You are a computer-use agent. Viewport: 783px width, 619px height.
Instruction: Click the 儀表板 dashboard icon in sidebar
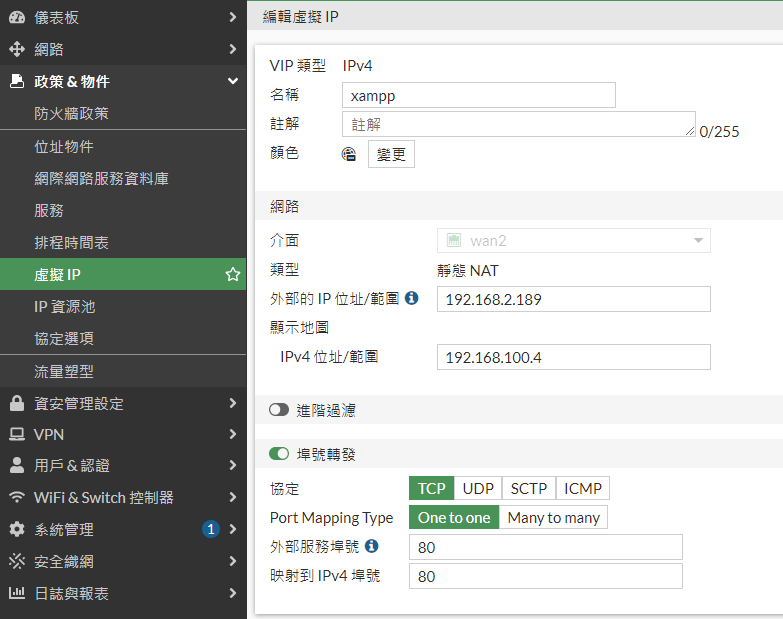(x=17, y=17)
